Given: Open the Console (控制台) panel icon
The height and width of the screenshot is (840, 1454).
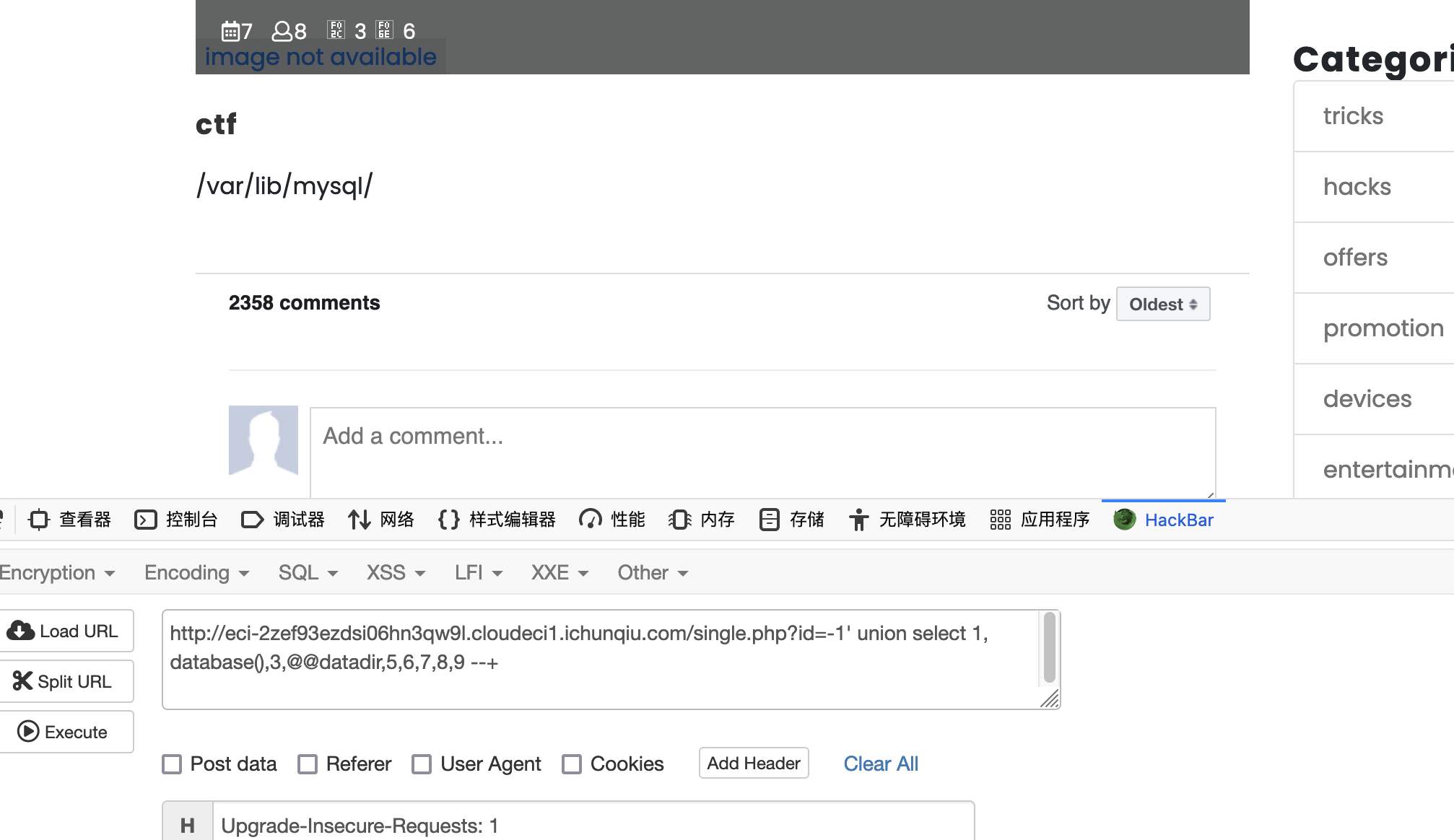Looking at the screenshot, I should tap(145, 520).
